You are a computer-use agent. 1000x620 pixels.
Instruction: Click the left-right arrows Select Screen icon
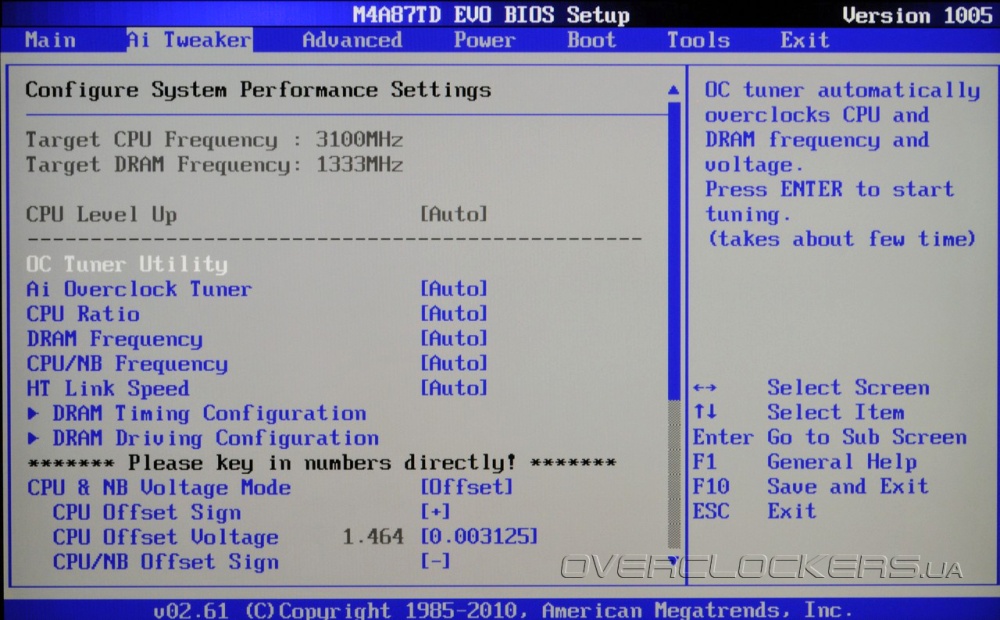(x=705, y=388)
